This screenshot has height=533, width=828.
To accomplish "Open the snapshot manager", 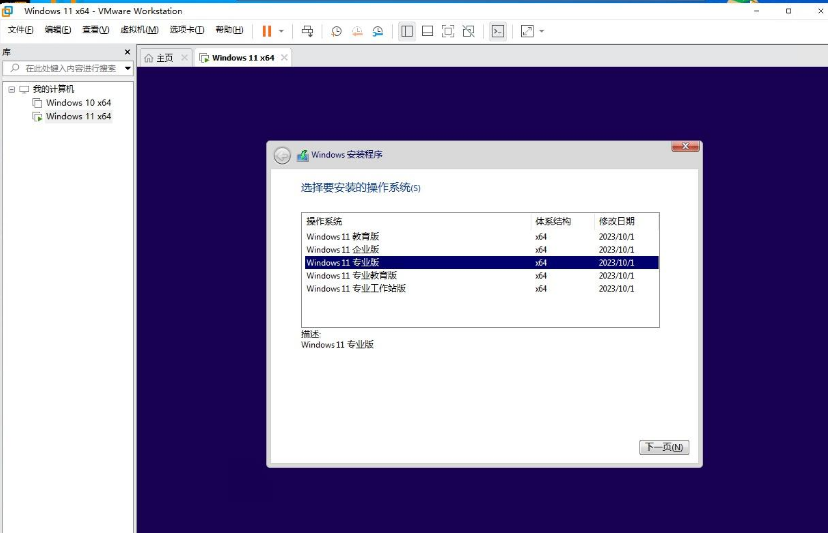I will pyautogui.click(x=378, y=31).
